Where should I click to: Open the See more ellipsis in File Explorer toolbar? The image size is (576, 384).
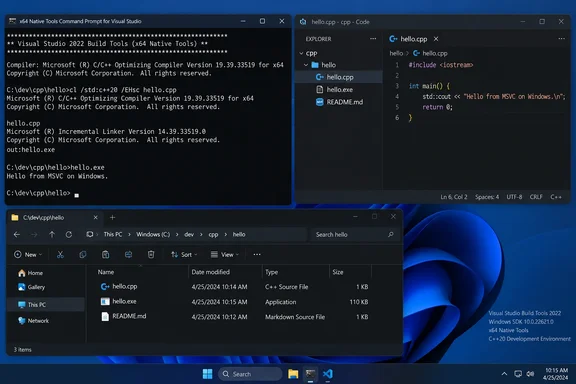click(x=257, y=254)
